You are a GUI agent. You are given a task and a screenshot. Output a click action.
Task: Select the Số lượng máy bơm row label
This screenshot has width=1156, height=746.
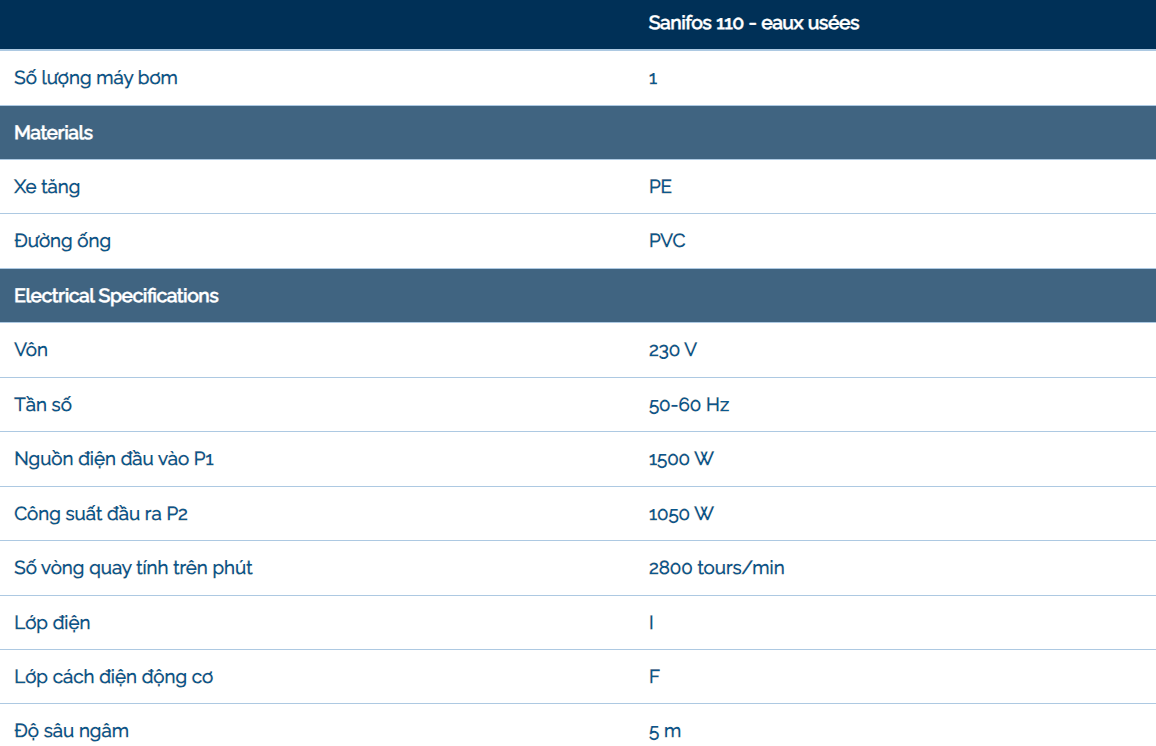click(96, 78)
